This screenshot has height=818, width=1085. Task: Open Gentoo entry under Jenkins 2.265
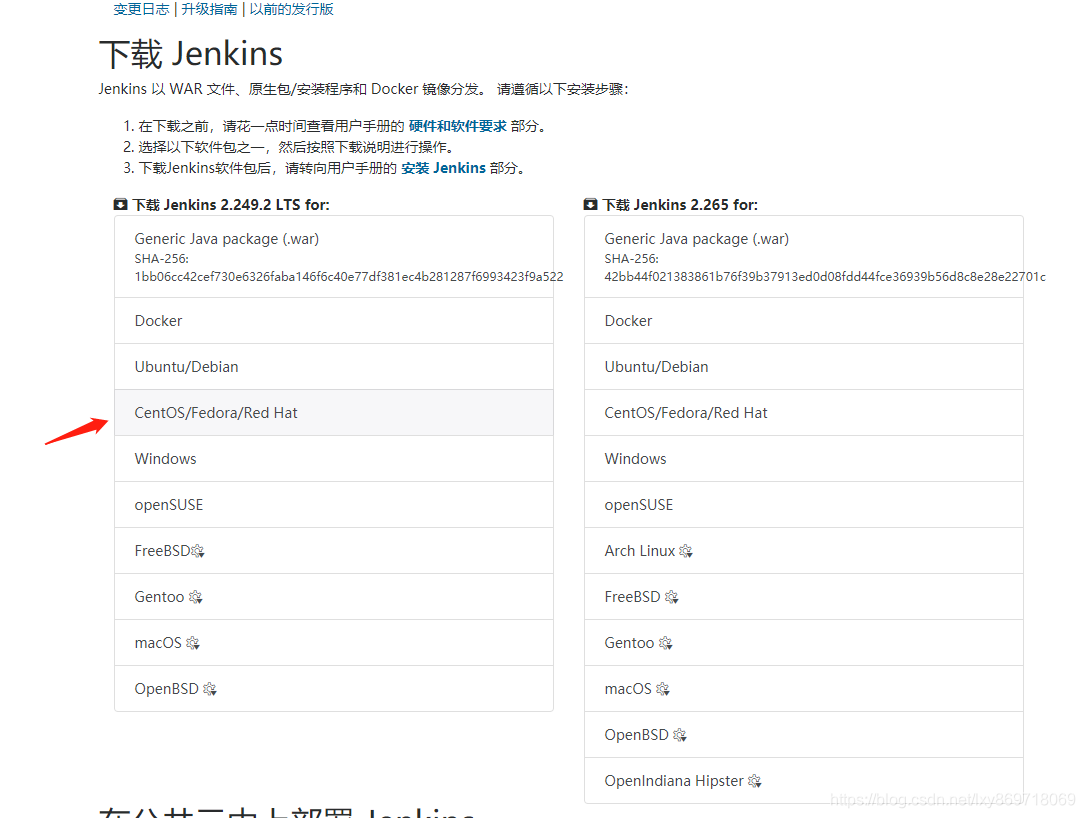804,643
